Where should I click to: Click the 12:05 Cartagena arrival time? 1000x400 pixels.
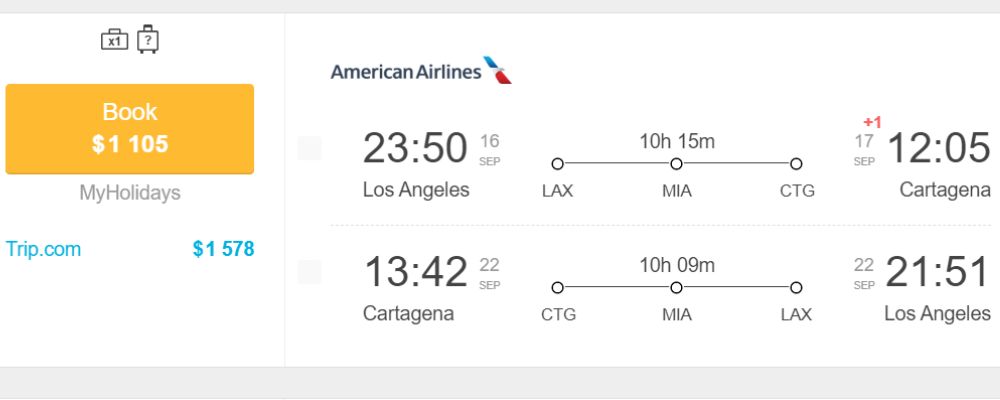click(939, 148)
